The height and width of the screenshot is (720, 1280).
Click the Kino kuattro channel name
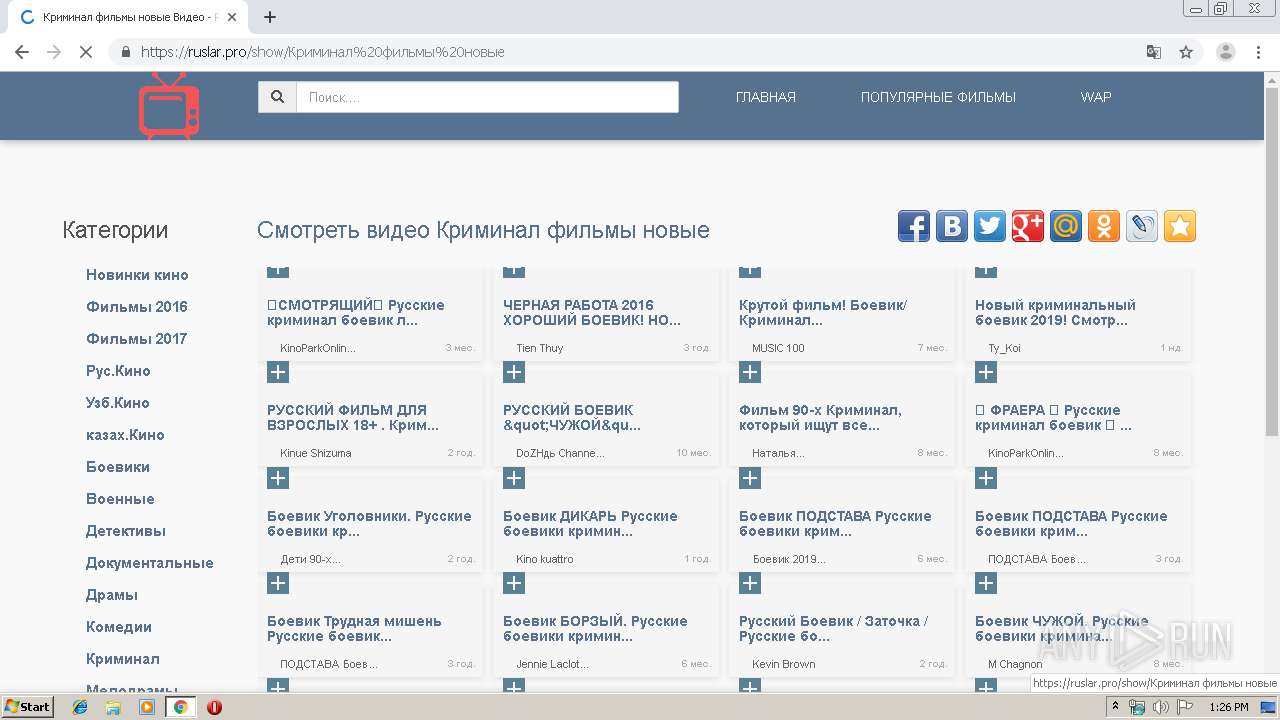click(x=545, y=559)
